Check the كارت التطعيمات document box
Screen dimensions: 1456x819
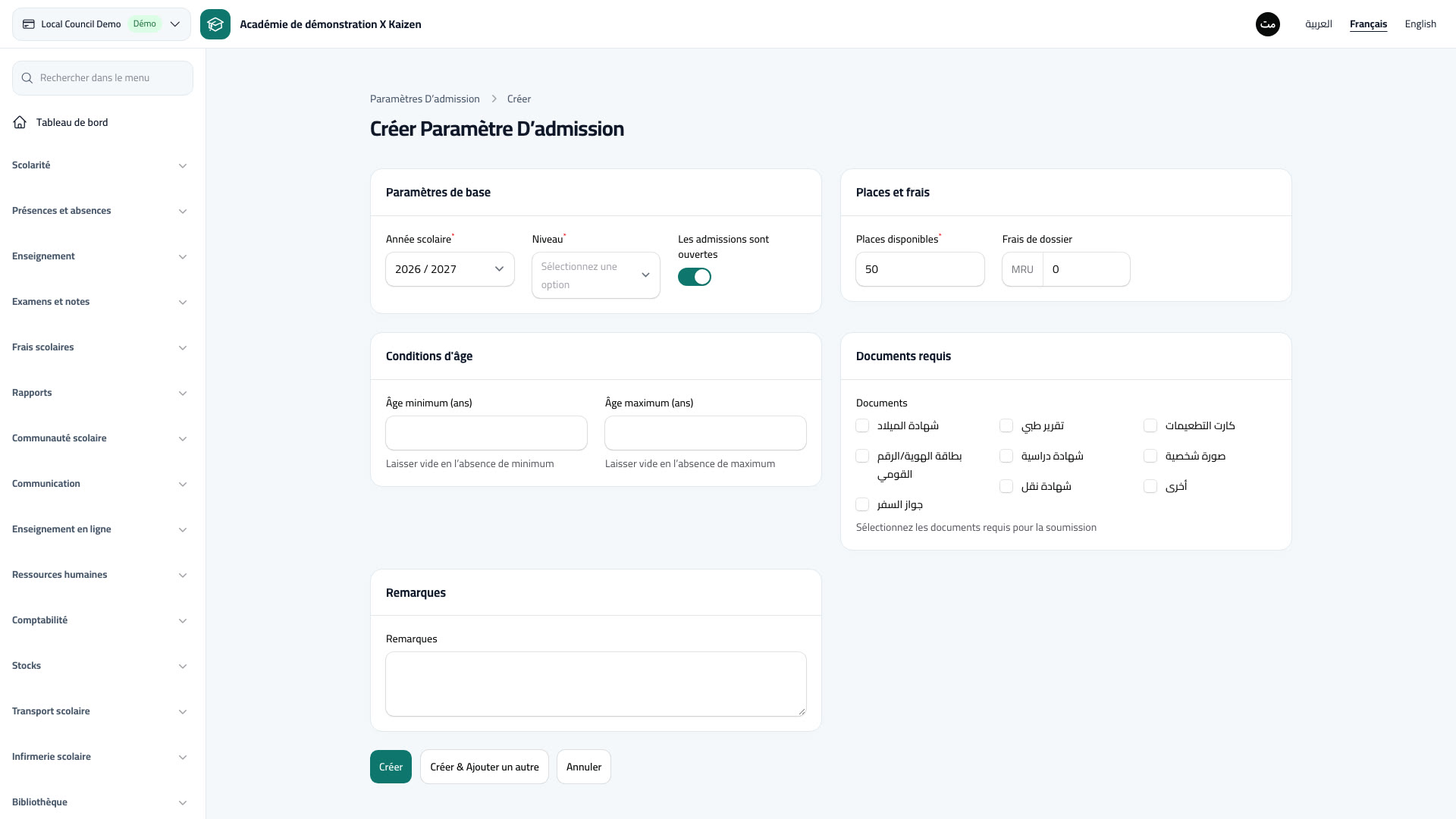[x=1150, y=425]
